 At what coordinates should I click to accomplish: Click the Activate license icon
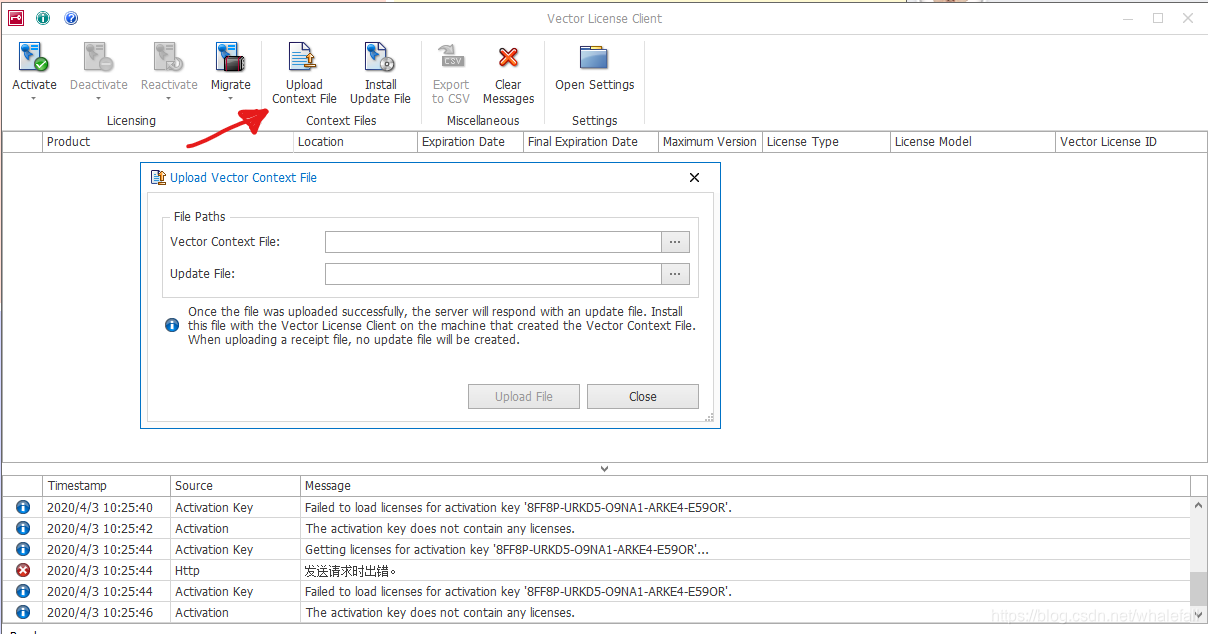(34, 57)
